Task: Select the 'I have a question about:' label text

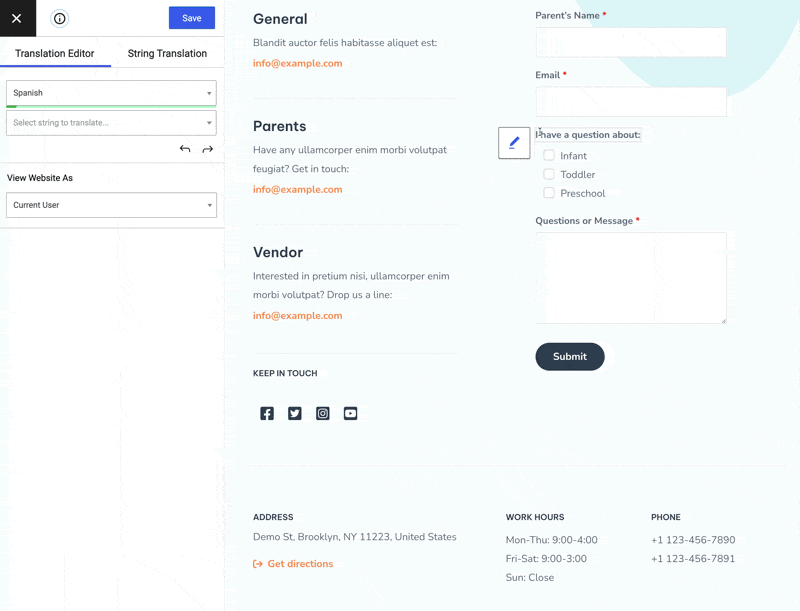Action: point(588,135)
